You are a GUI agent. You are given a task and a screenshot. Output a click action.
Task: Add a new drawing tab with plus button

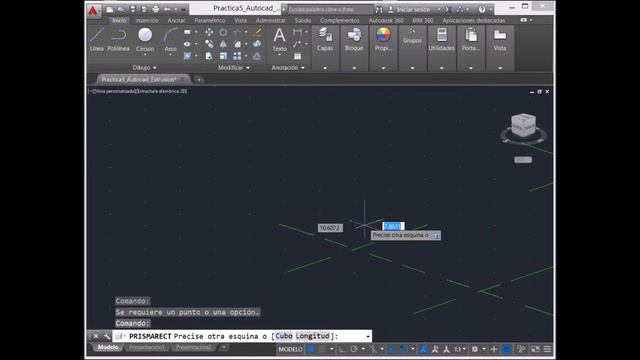coord(199,80)
